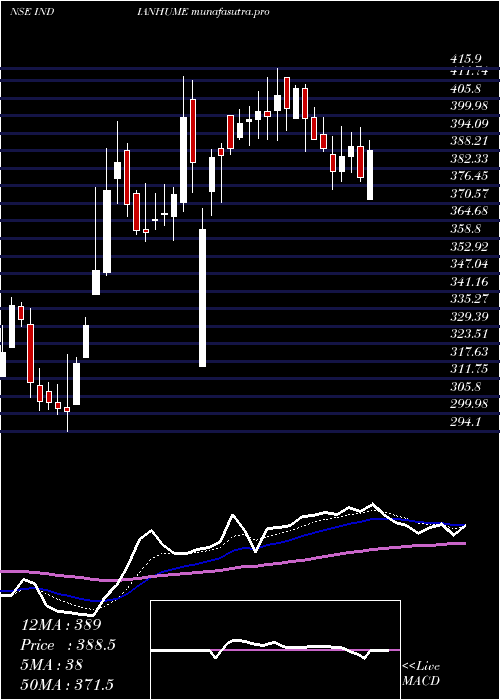Click the 347.04 price axis label
This screenshot has height=700, width=500.
pyautogui.click(x=468, y=264)
